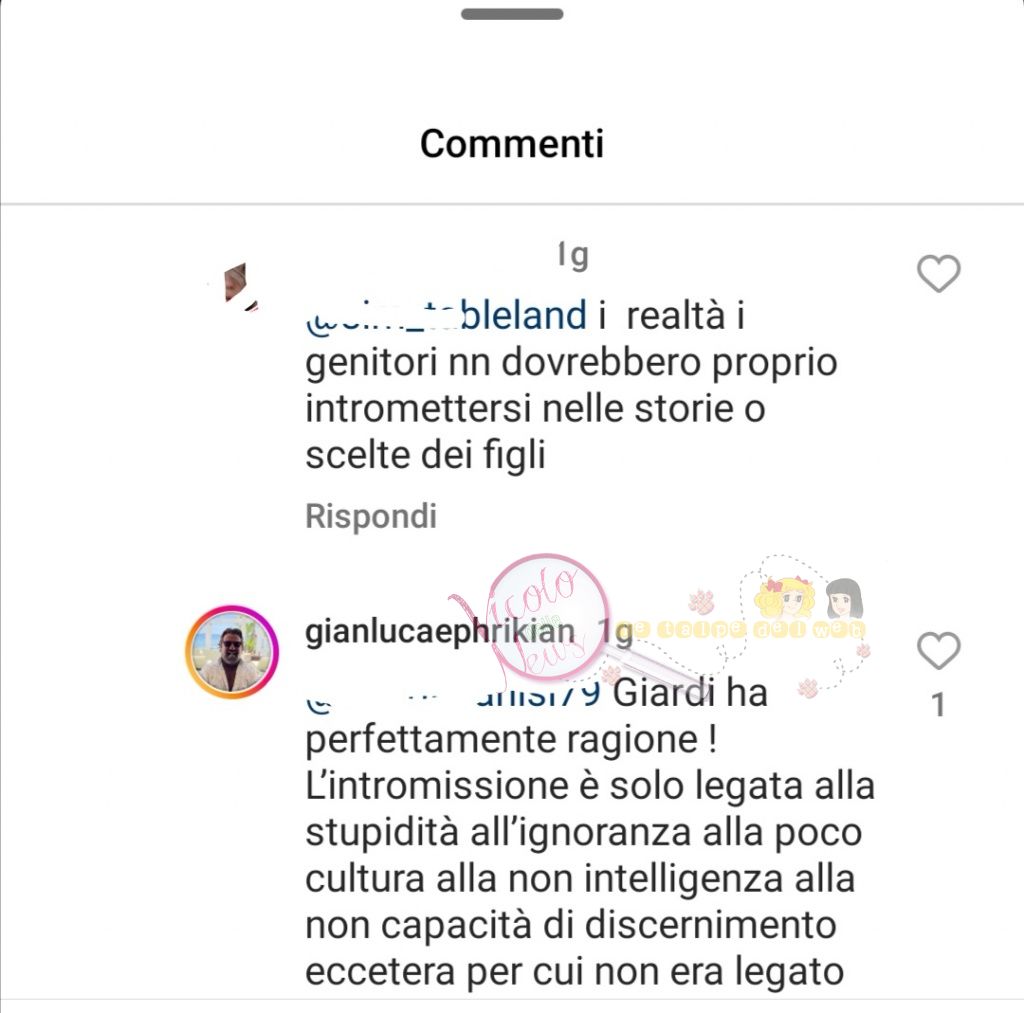Screen dimensions: 1024x1013
Task: Like gianlucaephrikian's comment with heart icon
Action: pyautogui.click(x=938, y=651)
